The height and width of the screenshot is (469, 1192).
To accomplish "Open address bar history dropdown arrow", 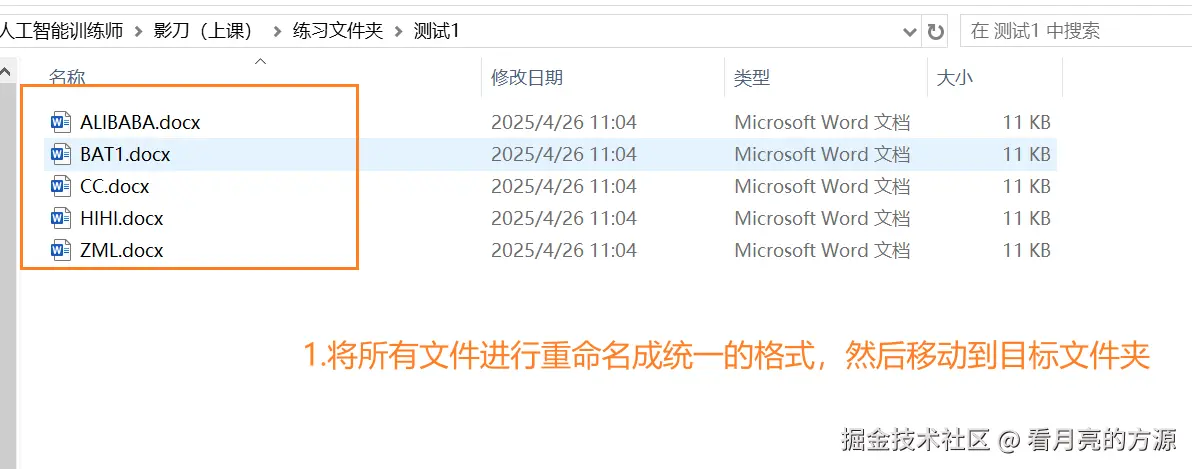I will click(910, 31).
